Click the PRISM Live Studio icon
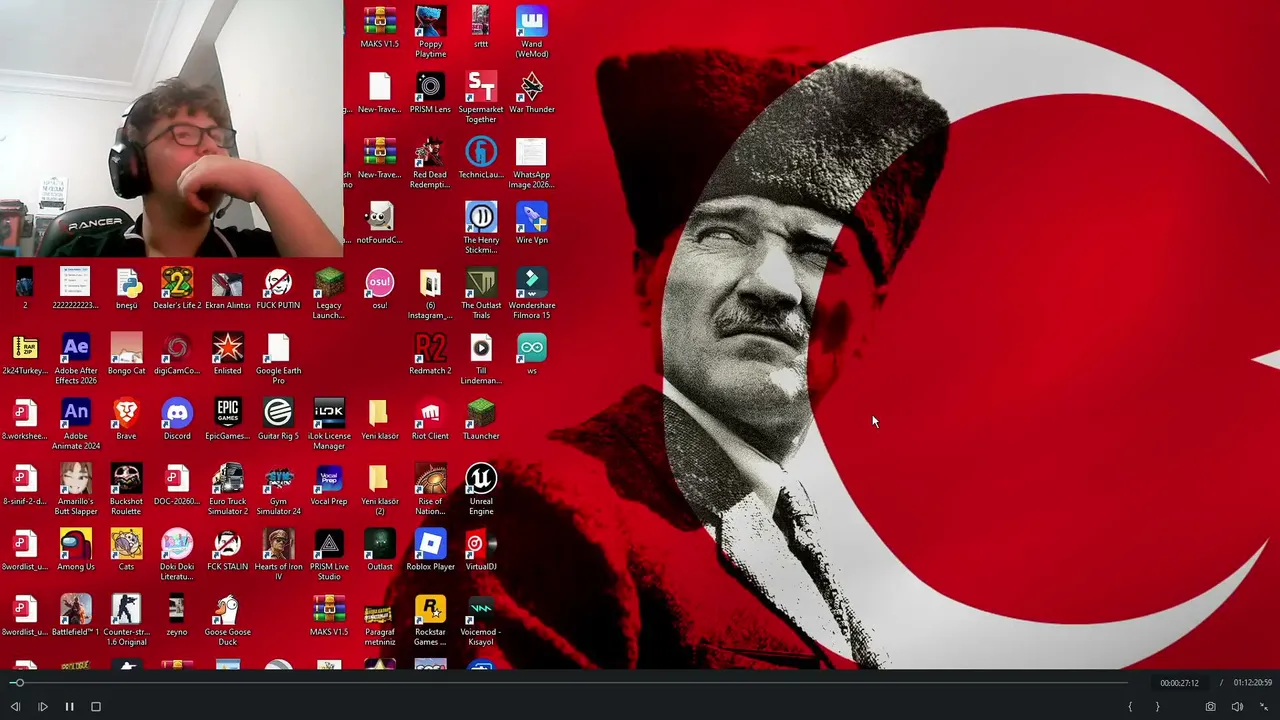The image size is (1280, 720). click(329, 555)
